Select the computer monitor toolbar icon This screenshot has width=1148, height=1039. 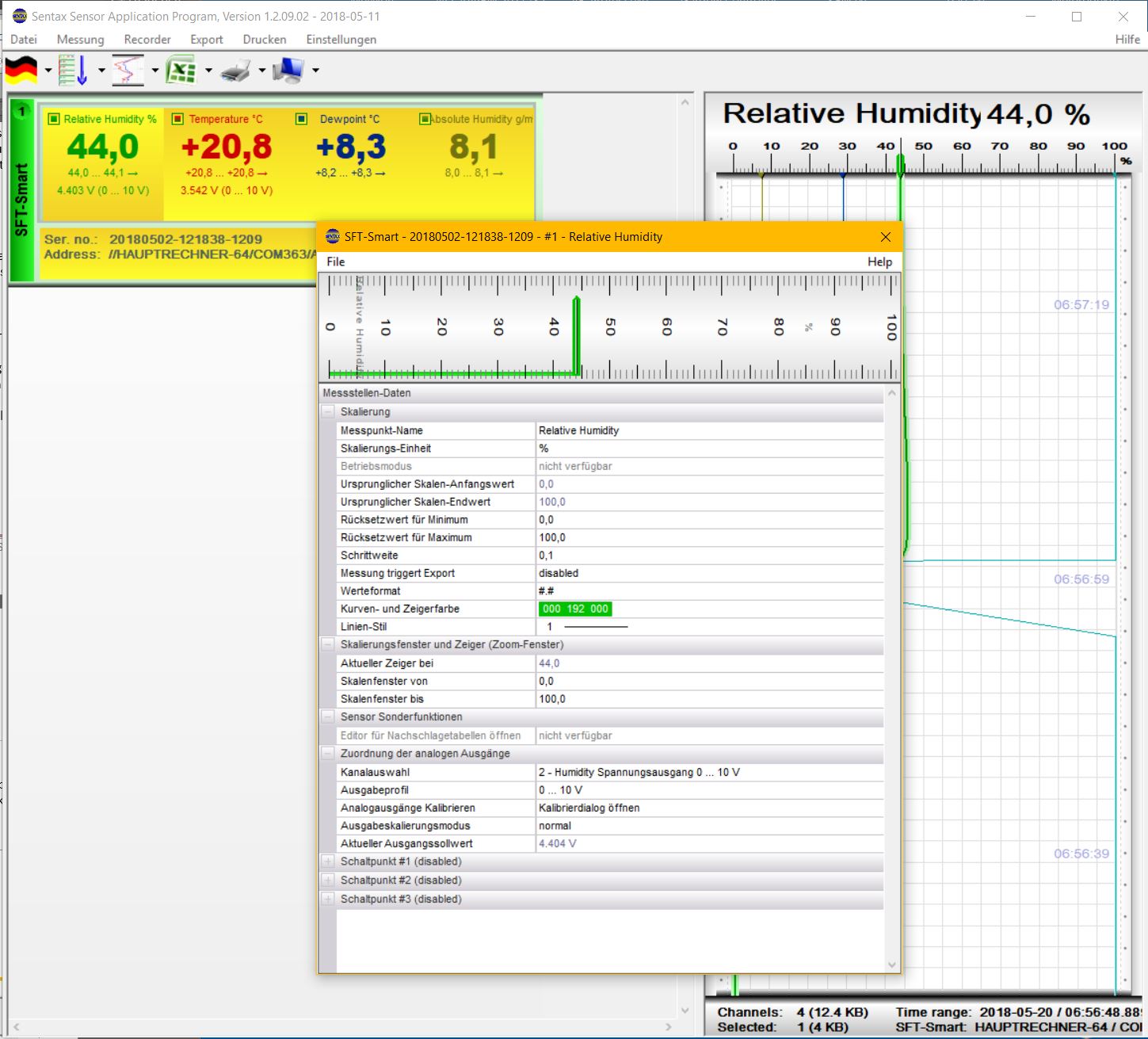(289, 70)
